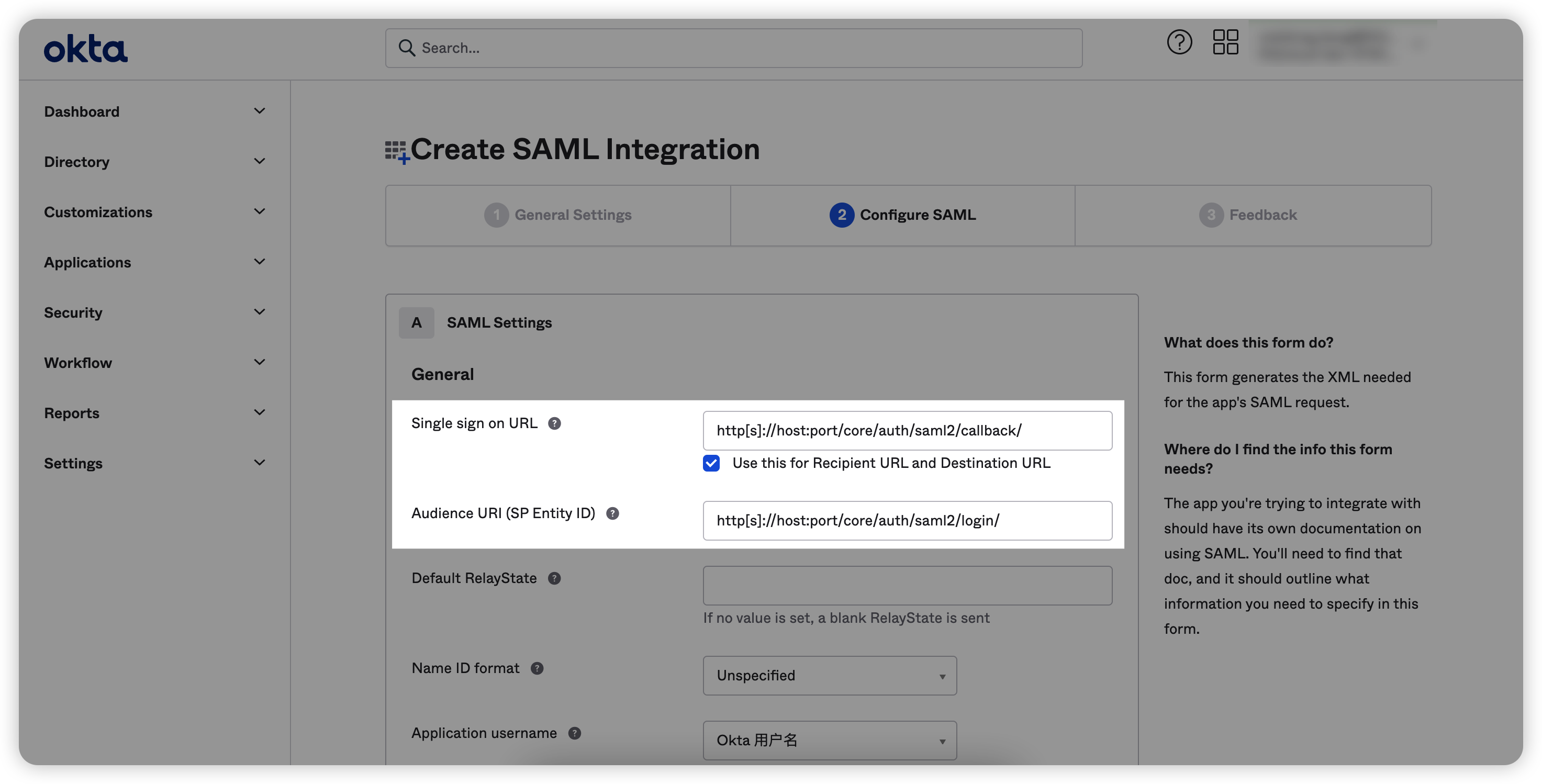Click help icon next to Default RelayState

[x=554, y=579]
